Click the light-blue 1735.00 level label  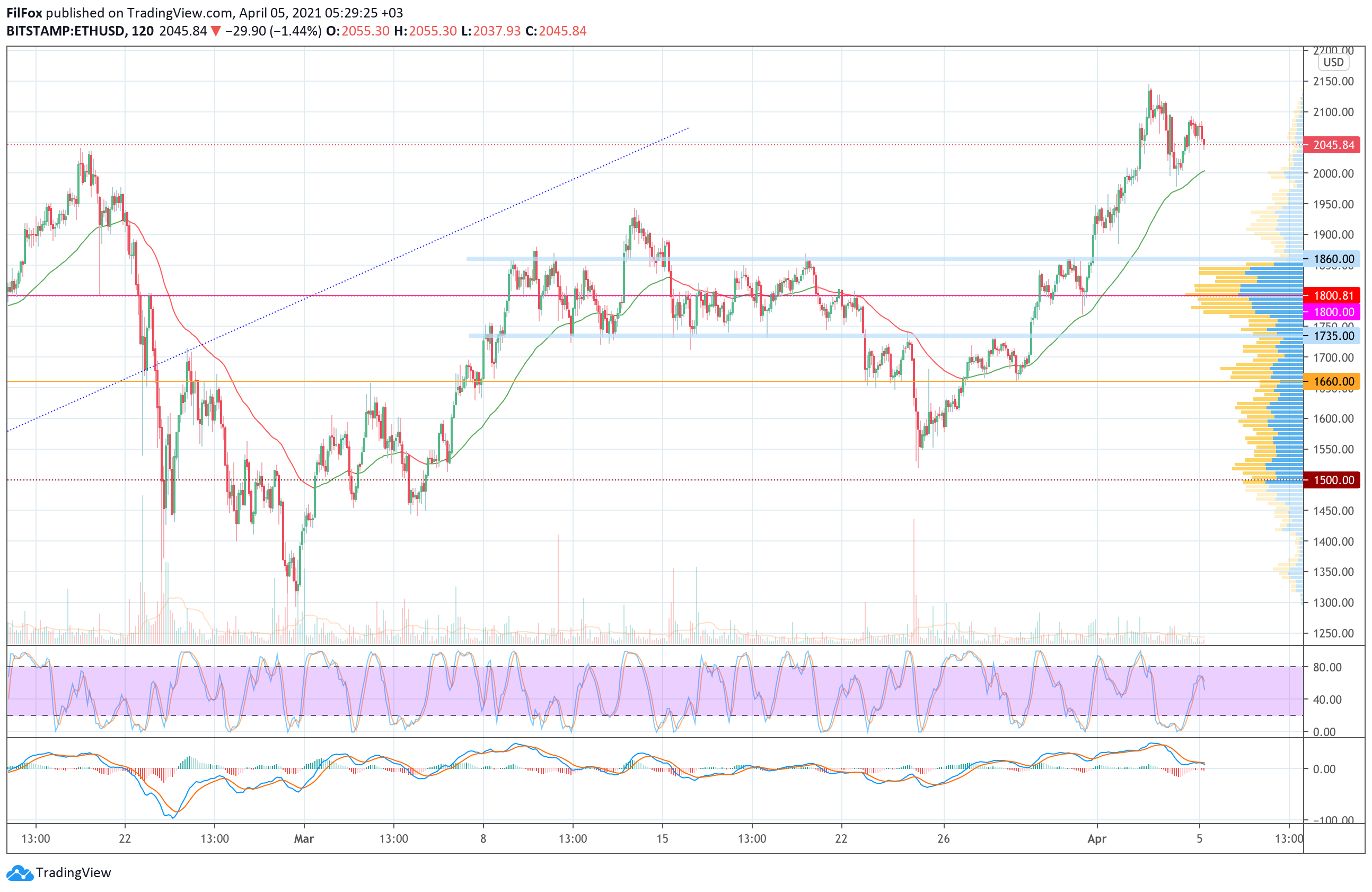click(1333, 336)
